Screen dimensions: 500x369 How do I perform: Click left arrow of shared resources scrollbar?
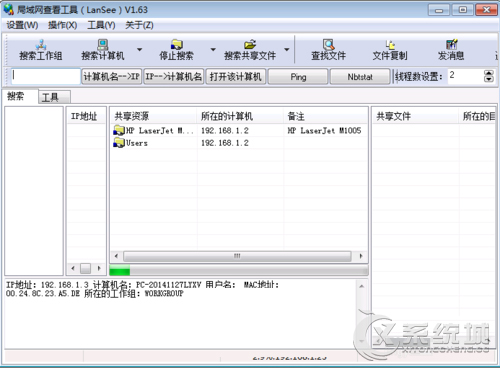[116, 256]
